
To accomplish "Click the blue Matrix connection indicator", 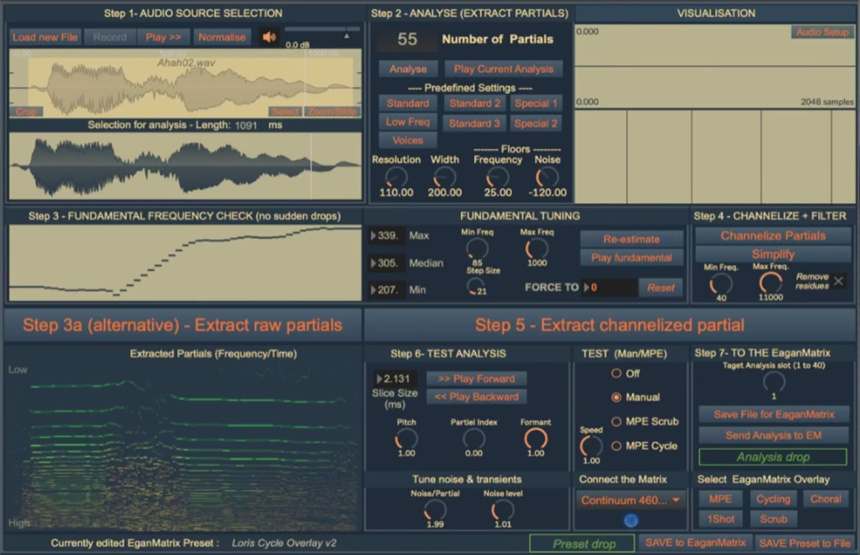I will tap(631, 520).
